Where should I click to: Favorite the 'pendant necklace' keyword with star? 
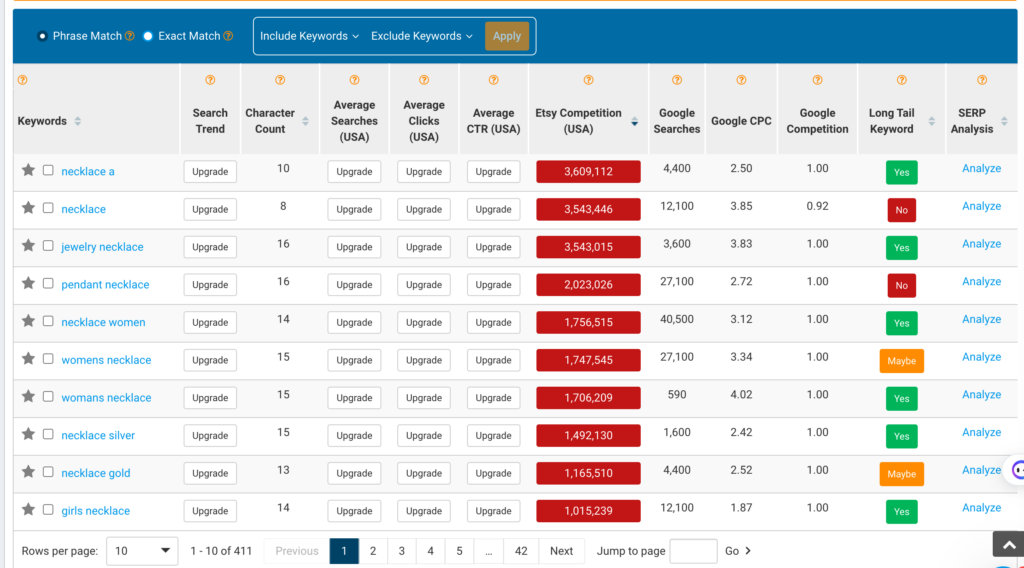click(x=28, y=284)
